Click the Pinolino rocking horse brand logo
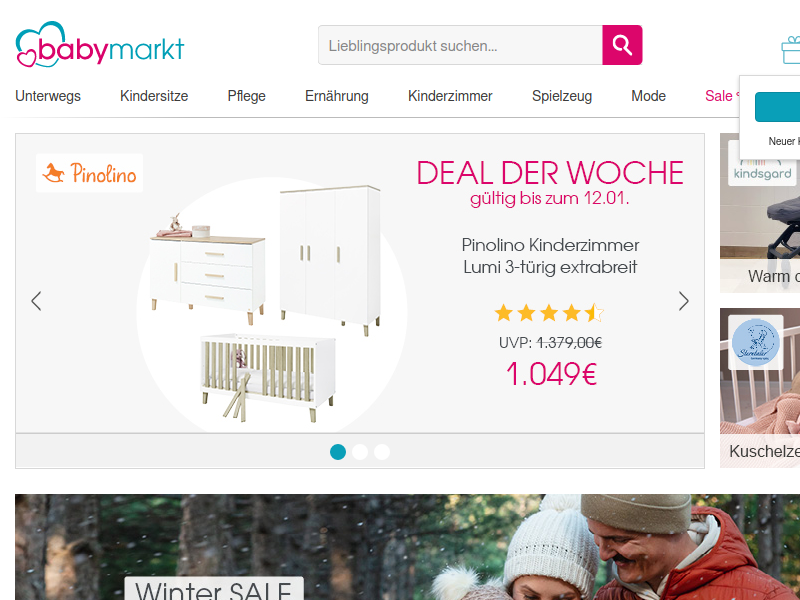800x600 pixels. pyautogui.click(x=89, y=173)
